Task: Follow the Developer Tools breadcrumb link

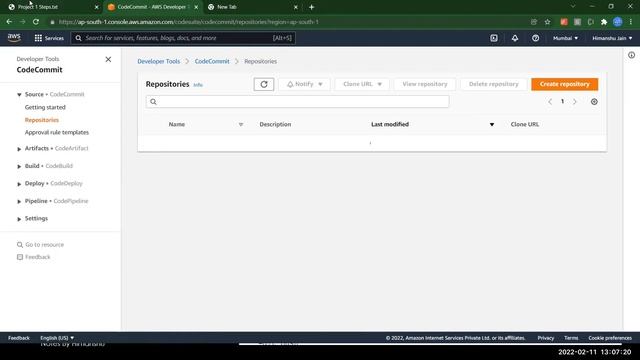Action: pos(158,61)
